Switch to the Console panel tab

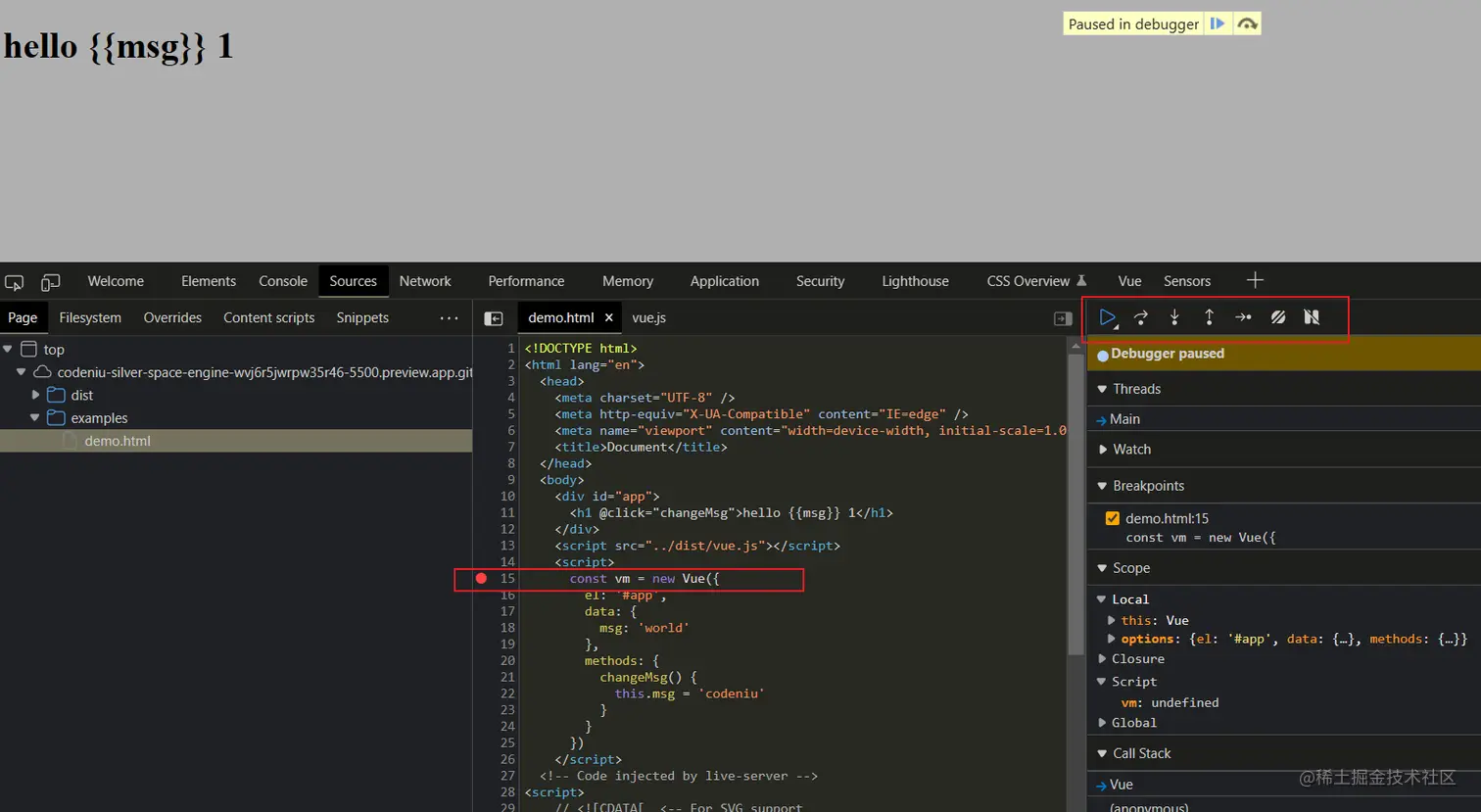283,281
